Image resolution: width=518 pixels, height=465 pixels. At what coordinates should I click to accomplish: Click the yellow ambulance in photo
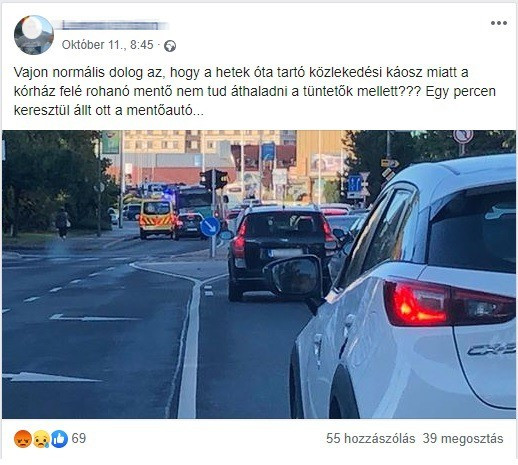(x=156, y=219)
